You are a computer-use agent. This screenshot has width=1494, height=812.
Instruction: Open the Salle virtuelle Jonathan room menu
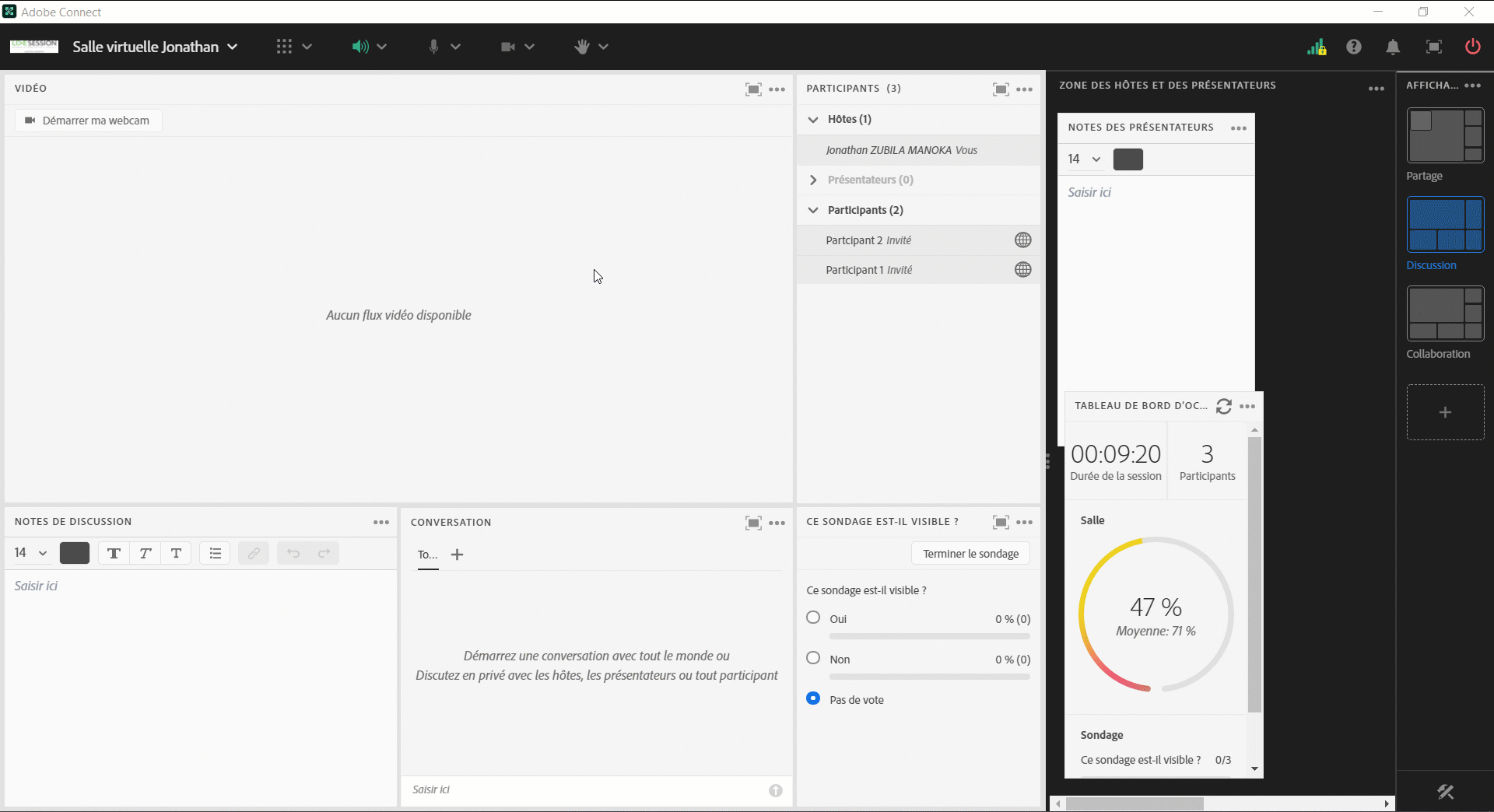pos(155,47)
